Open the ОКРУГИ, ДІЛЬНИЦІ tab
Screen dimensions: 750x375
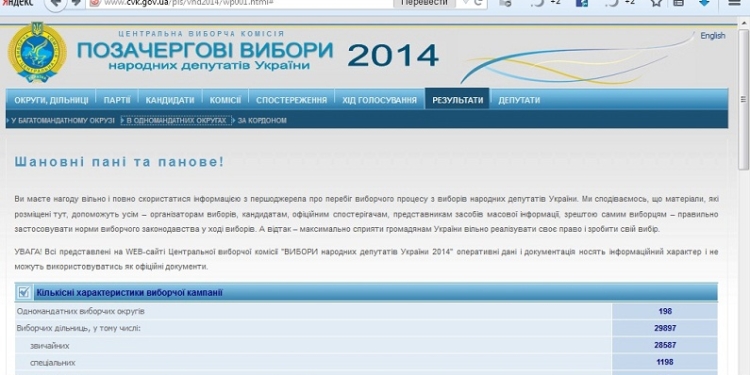click(51, 100)
